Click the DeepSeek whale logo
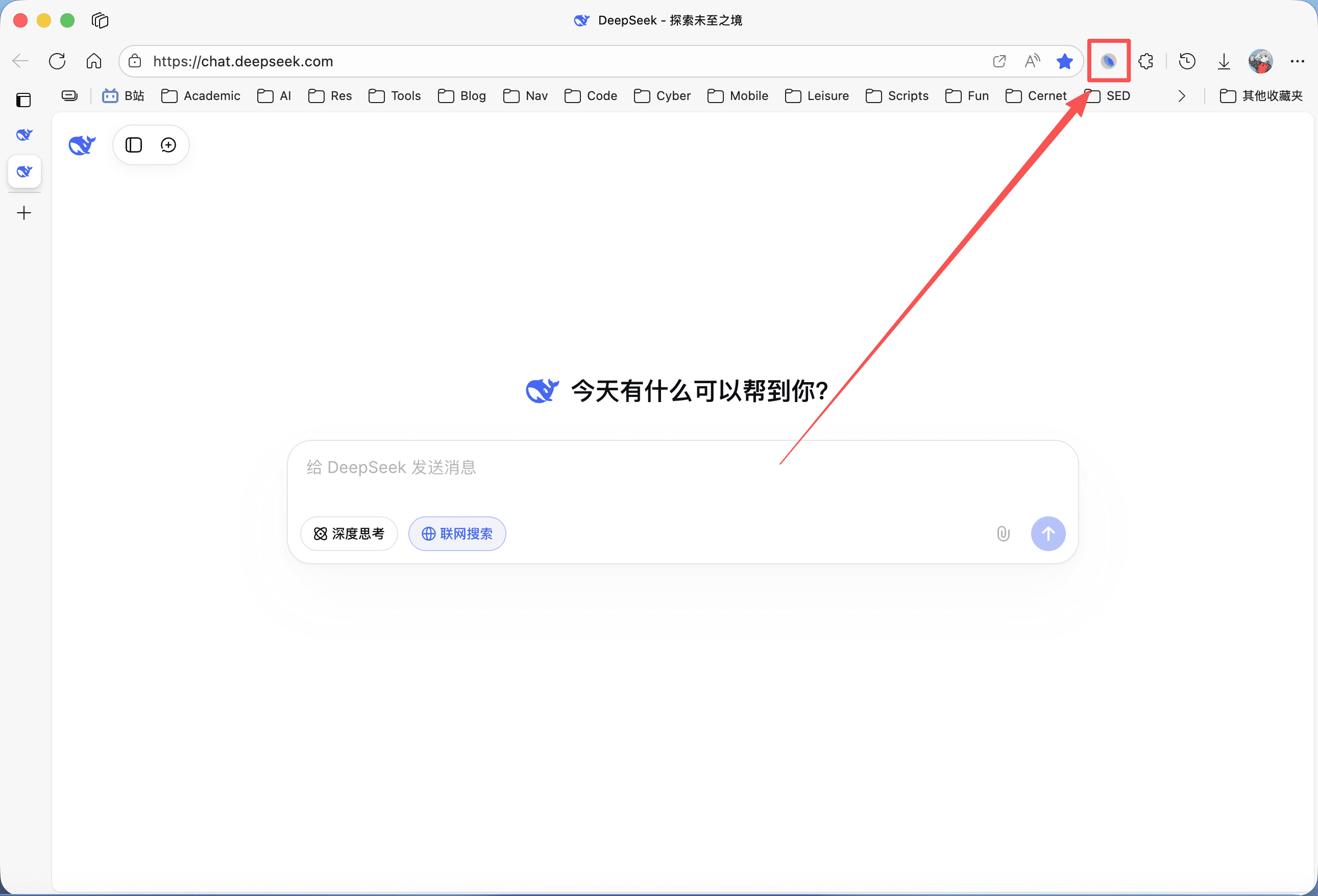This screenshot has width=1318, height=896. coord(81,144)
